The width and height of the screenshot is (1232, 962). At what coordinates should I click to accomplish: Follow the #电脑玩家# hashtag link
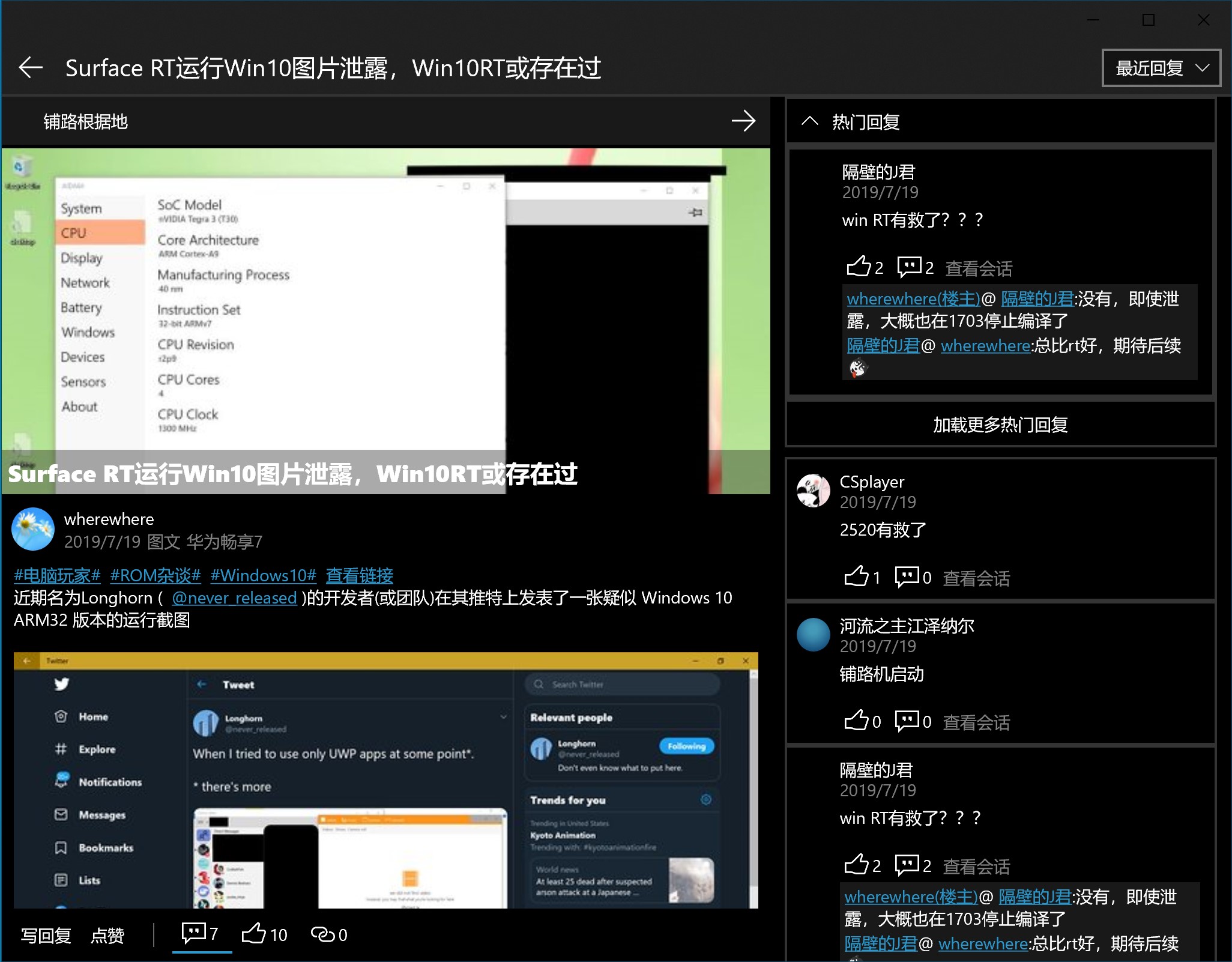point(57,575)
